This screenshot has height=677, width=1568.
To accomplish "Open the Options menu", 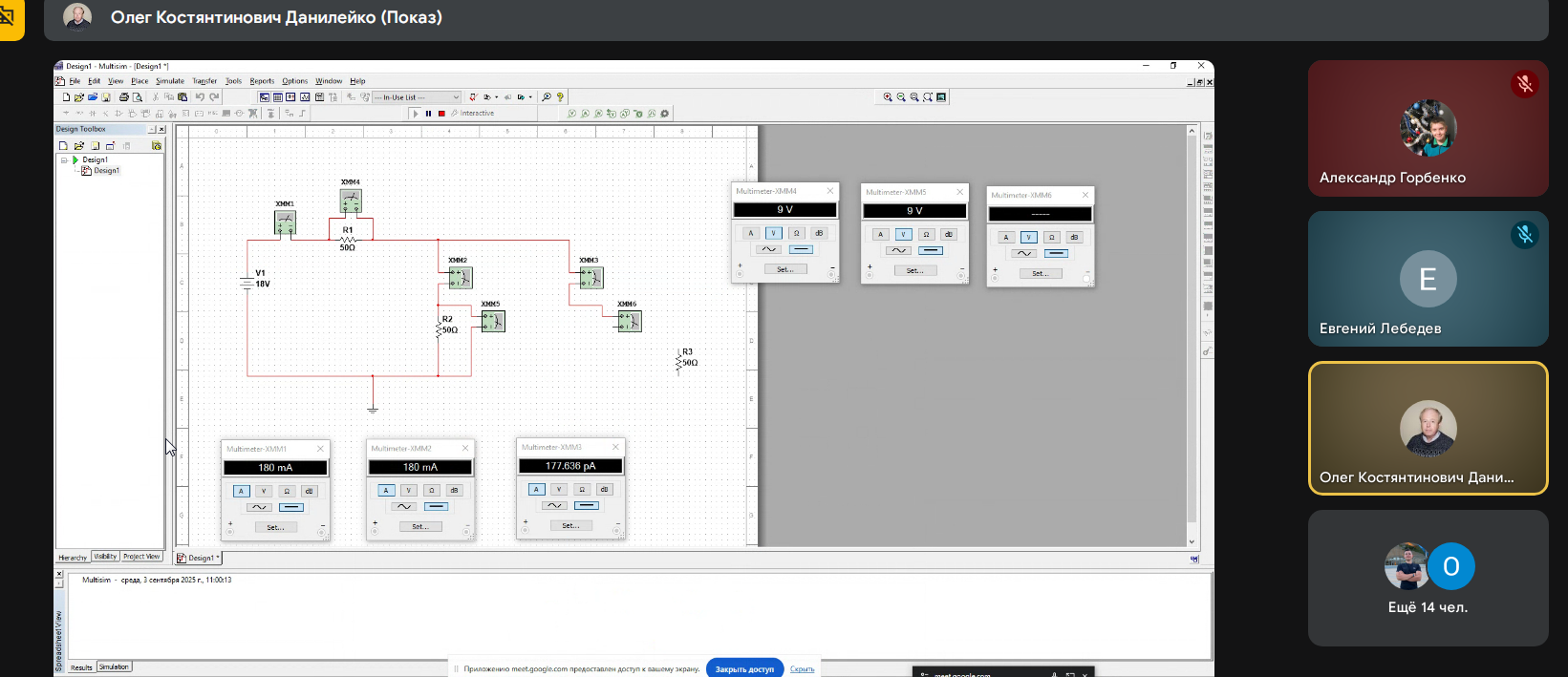I will click(294, 81).
